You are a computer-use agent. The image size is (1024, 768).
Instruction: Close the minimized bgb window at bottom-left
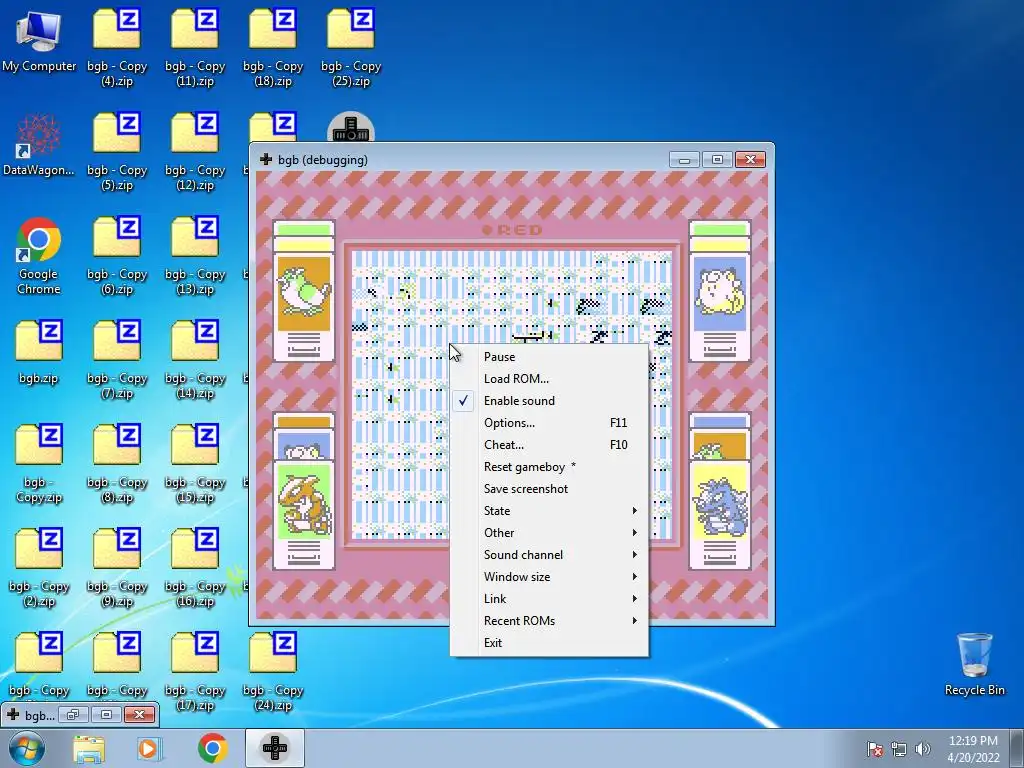[x=139, y=714]
